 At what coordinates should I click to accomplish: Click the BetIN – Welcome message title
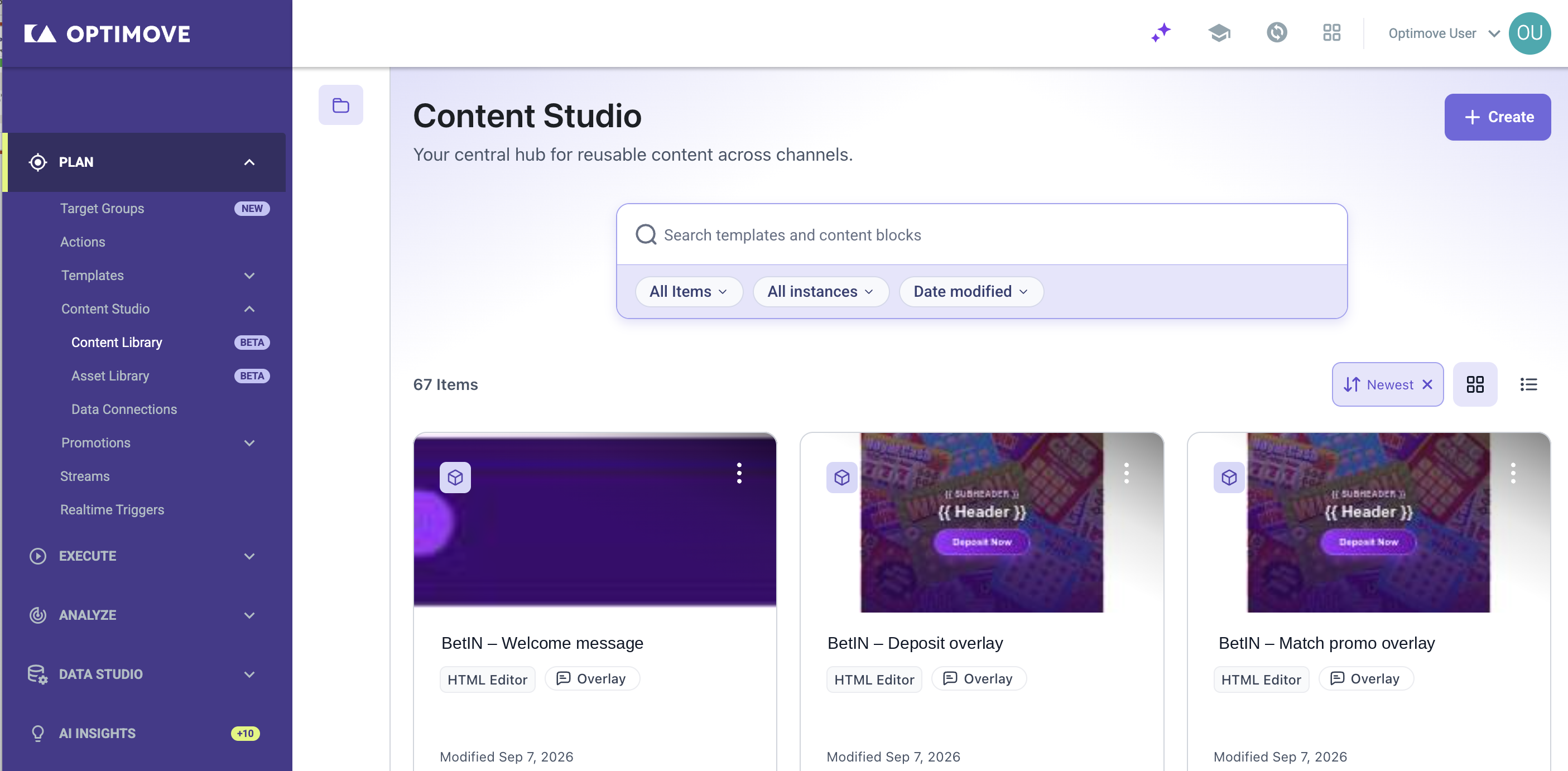pyautogui.click(x=542, y=643)
